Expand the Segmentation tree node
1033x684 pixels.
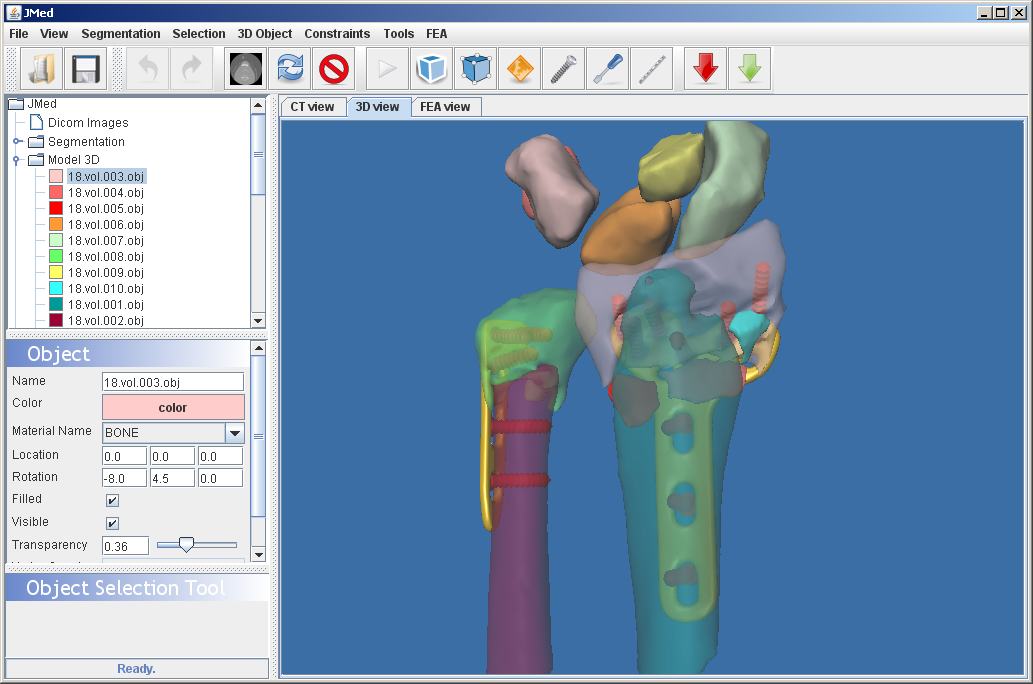[x=17, y=142]
